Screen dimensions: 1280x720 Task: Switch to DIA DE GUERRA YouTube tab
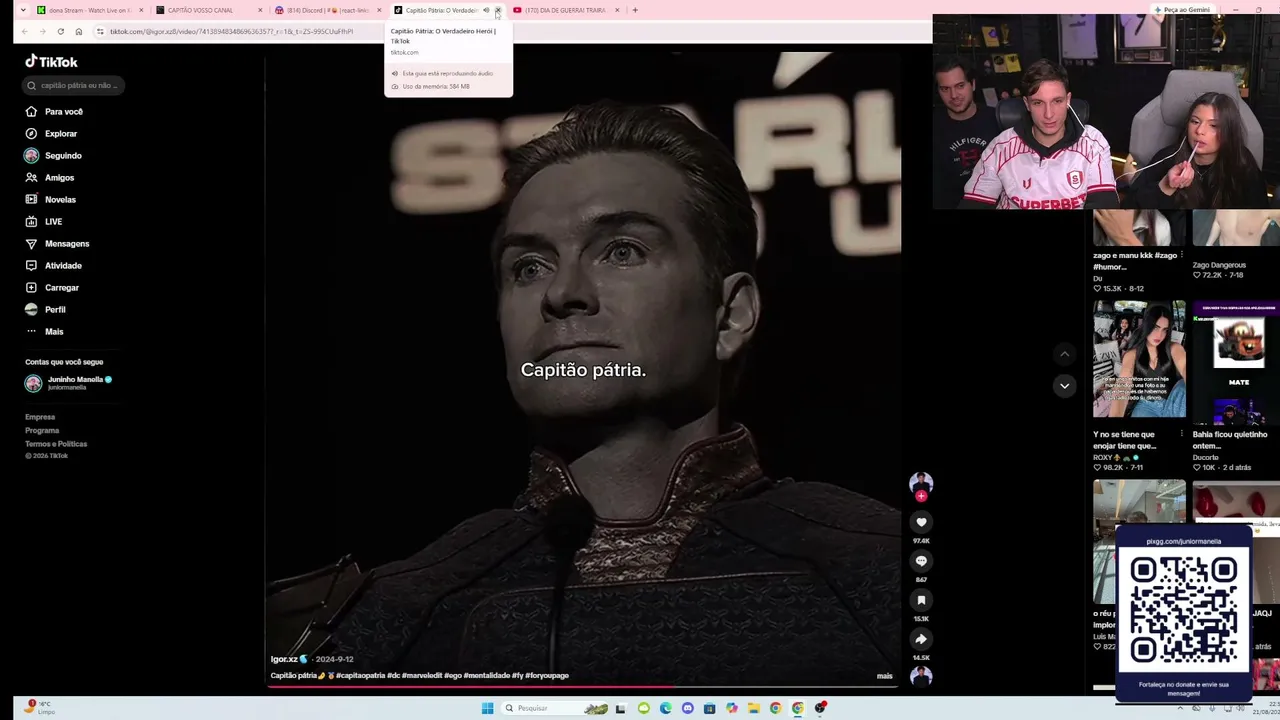pos(566,10)
